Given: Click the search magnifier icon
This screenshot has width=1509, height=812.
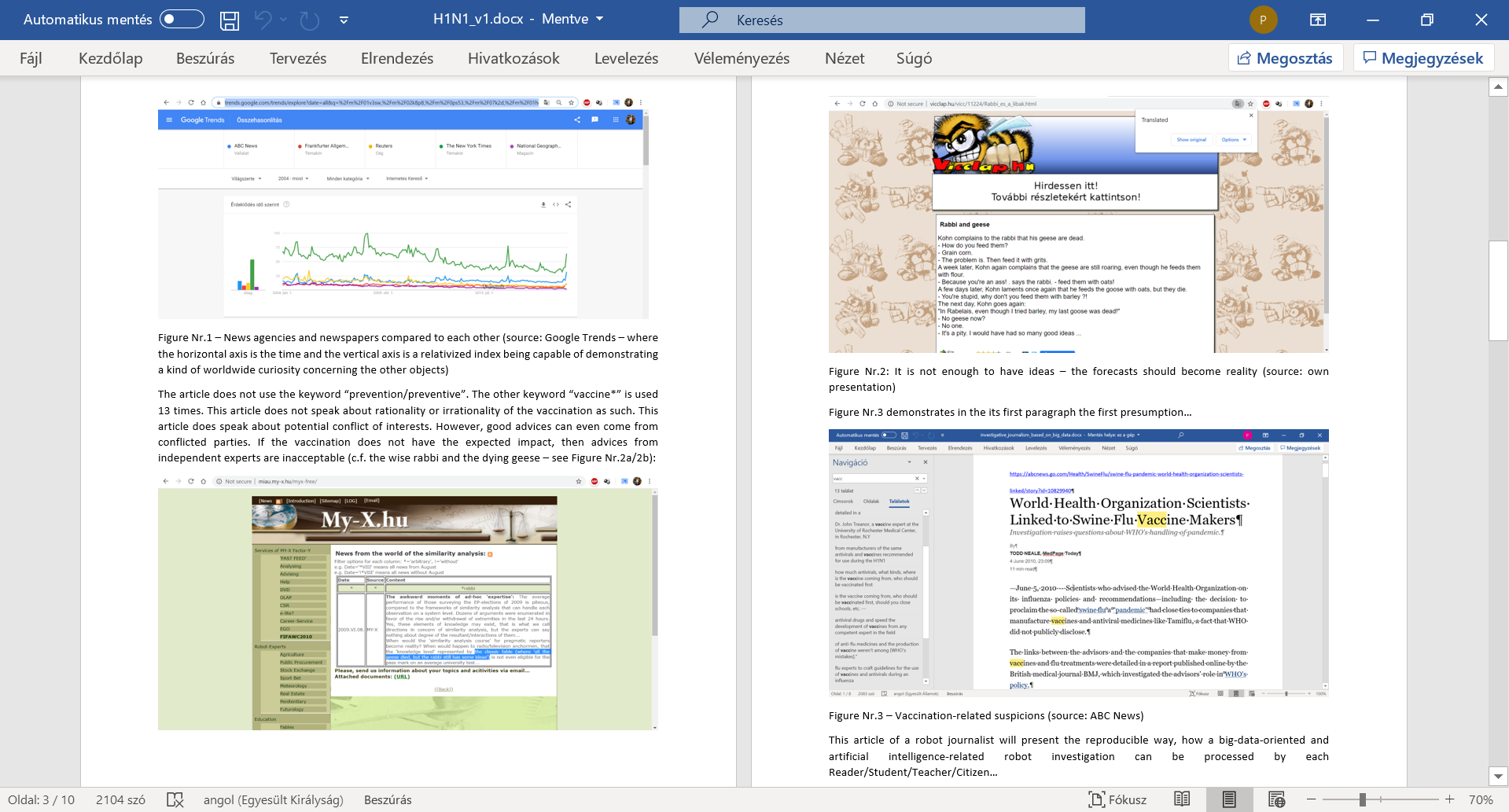Looking at the screenshot, I should click(x=710, y=20).
